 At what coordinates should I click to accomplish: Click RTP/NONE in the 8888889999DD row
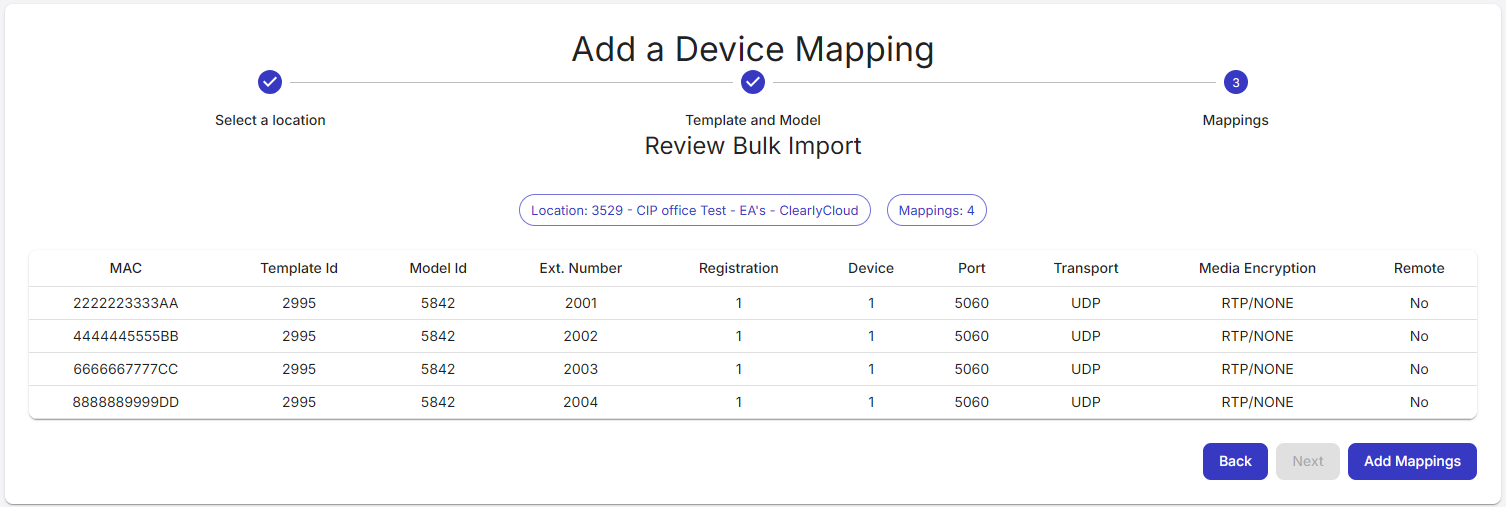coord(1258,402)
